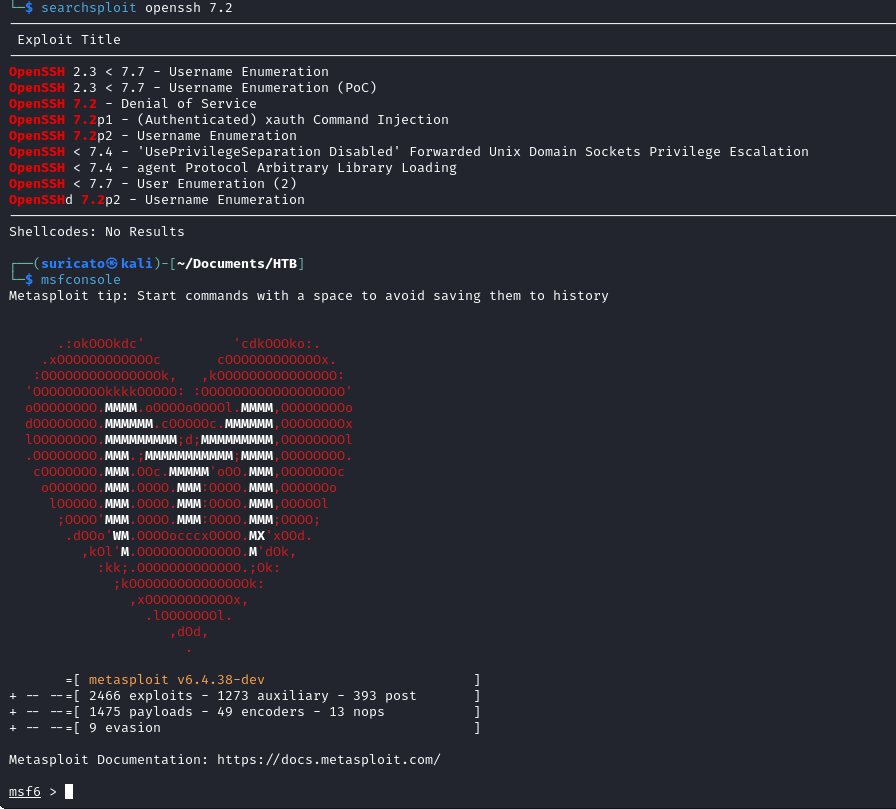Click the 'msf6' prompt label
Viewport: 896px width, 809px height.
coord(25,792)
